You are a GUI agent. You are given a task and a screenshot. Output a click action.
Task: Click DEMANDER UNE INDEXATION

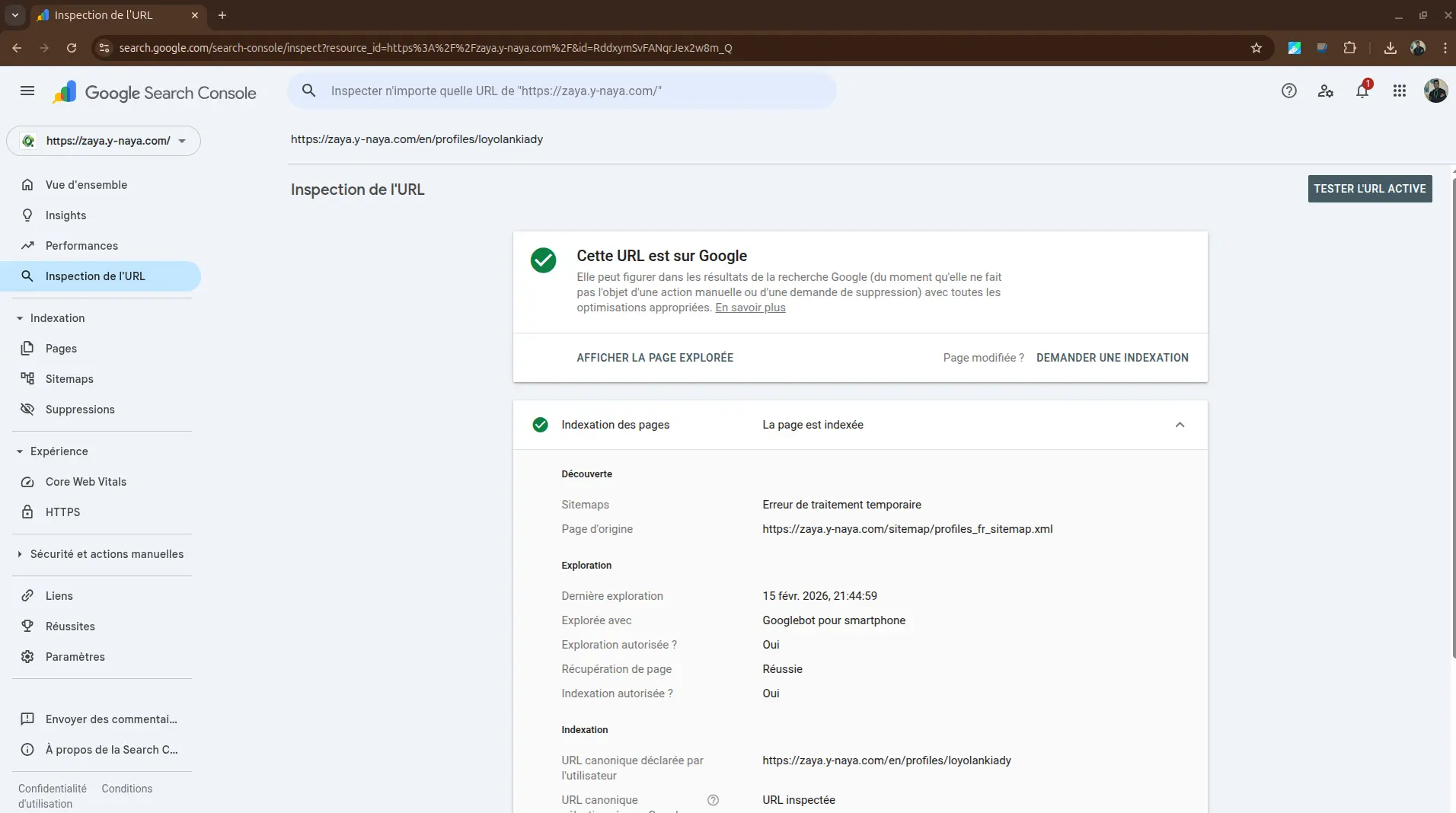pyautogui.click(x=1112, y=358)
